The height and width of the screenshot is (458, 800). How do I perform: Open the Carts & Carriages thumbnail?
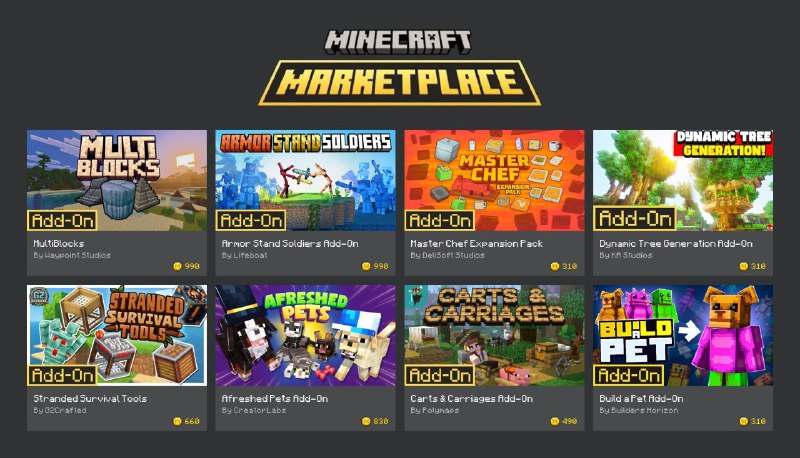point(494,335)
